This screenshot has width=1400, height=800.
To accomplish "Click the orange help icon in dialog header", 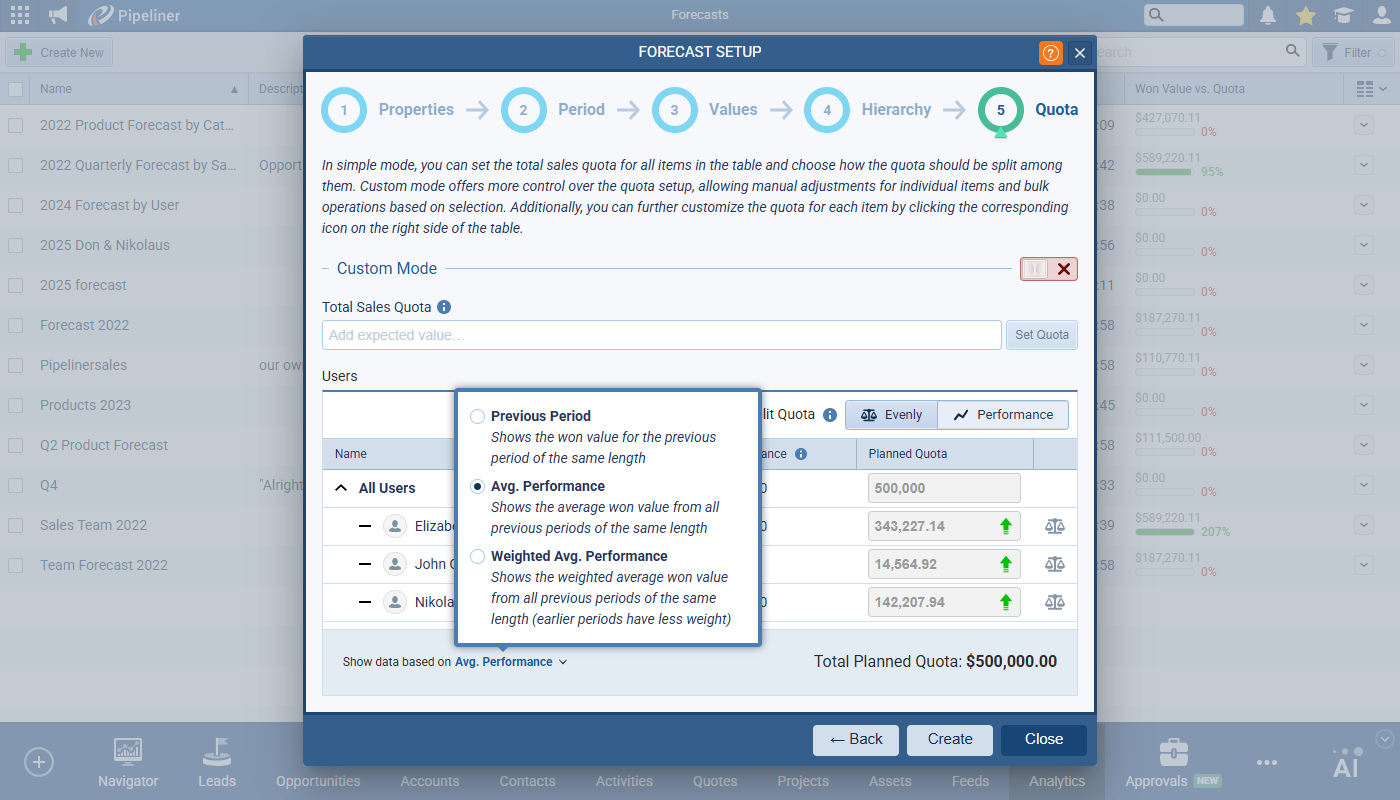I will 1050,53.
